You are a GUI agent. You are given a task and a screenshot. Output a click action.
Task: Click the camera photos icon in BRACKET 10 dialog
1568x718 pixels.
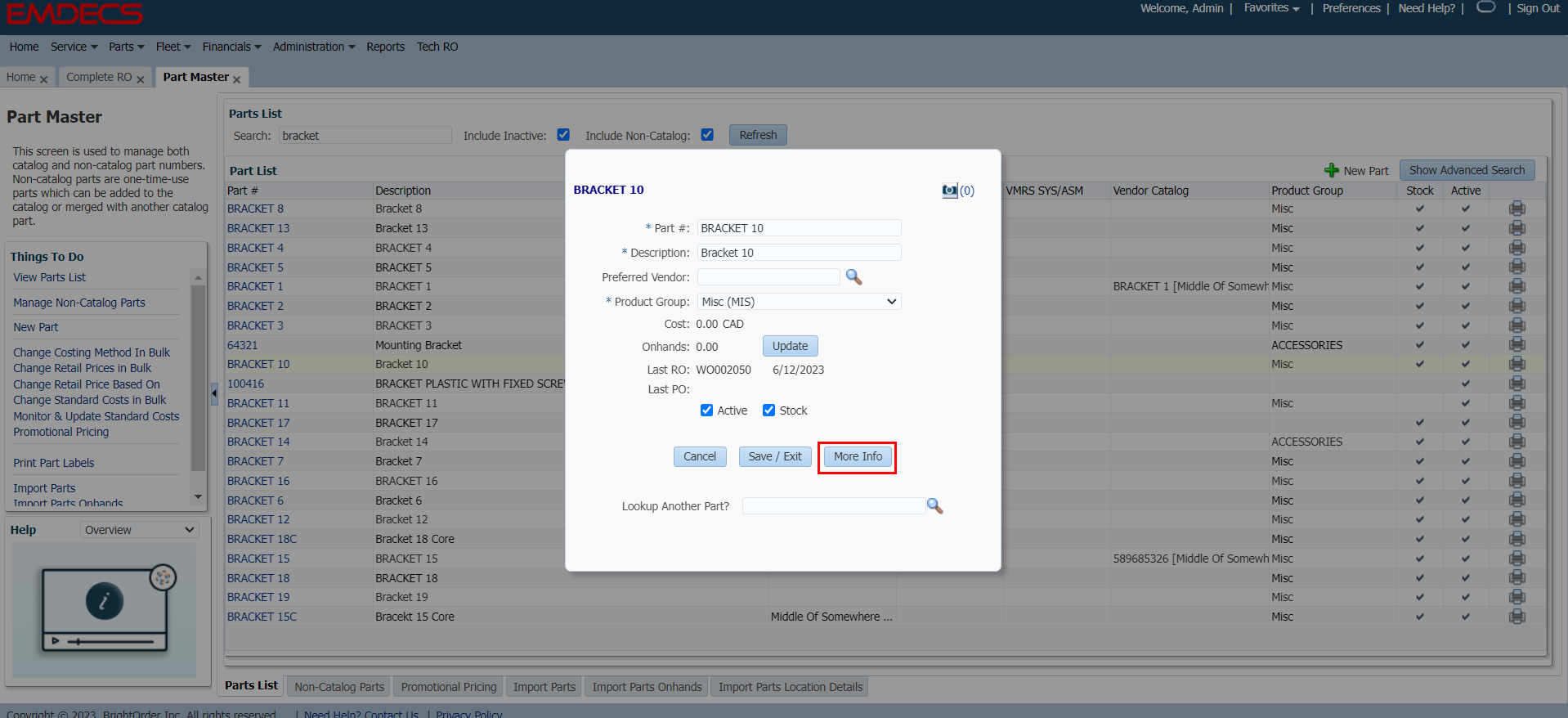949,191
